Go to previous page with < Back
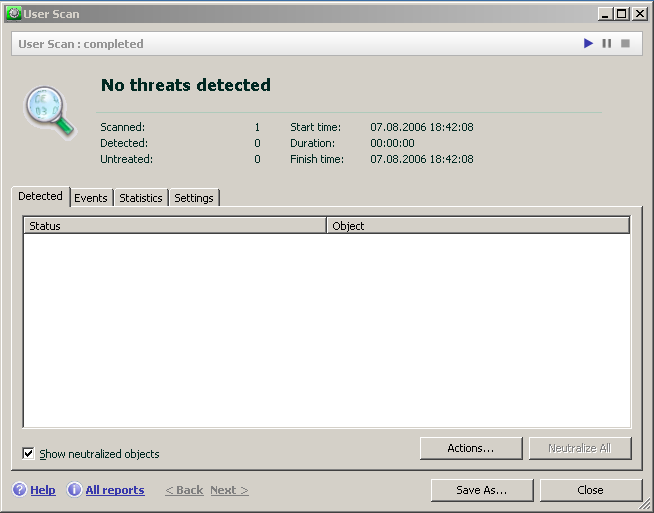The height and width of the screenshot is (513, 654). [184, 490]
